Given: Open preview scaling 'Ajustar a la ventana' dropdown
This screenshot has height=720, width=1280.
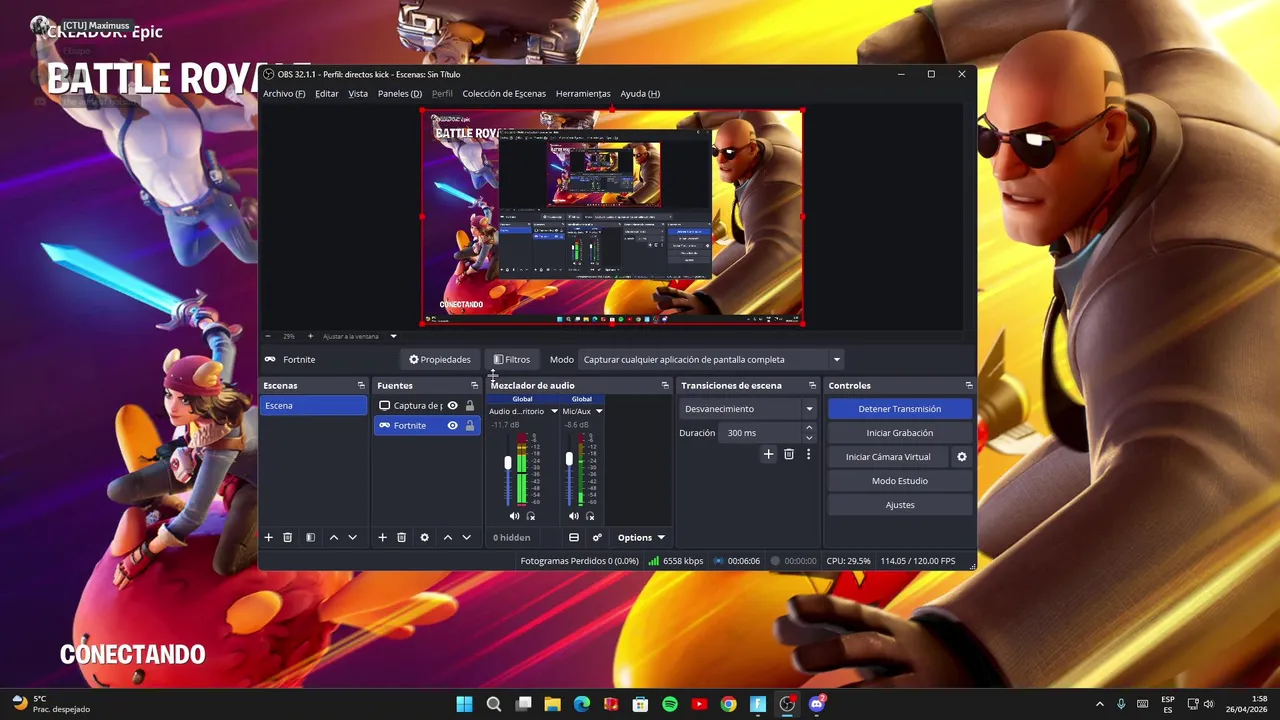Looking at the screenshot, I should pyautogui.click(x=360, y=336).
